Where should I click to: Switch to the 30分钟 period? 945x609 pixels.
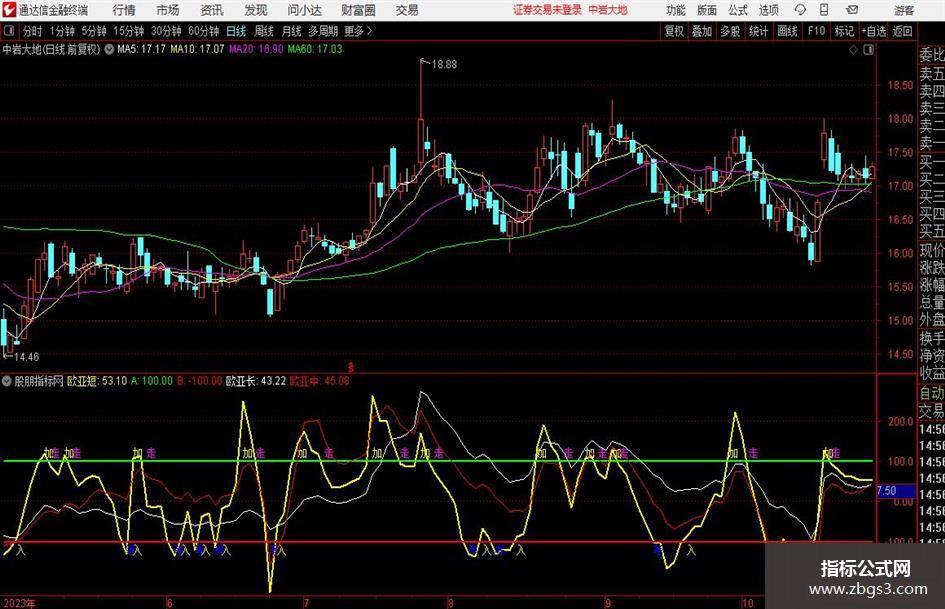166,31
